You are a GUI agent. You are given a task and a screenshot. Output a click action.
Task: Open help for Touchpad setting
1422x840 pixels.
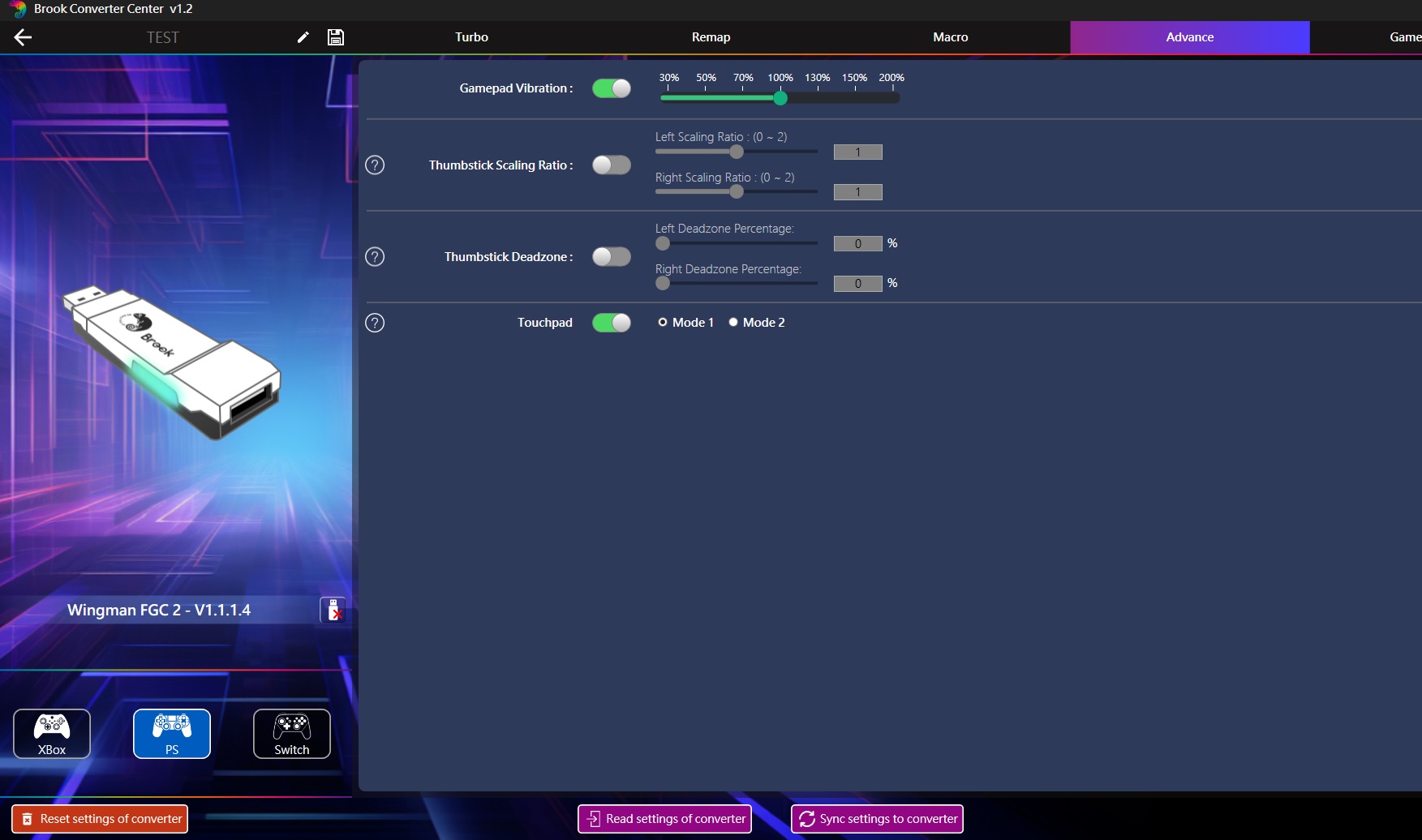pos(375,323)
